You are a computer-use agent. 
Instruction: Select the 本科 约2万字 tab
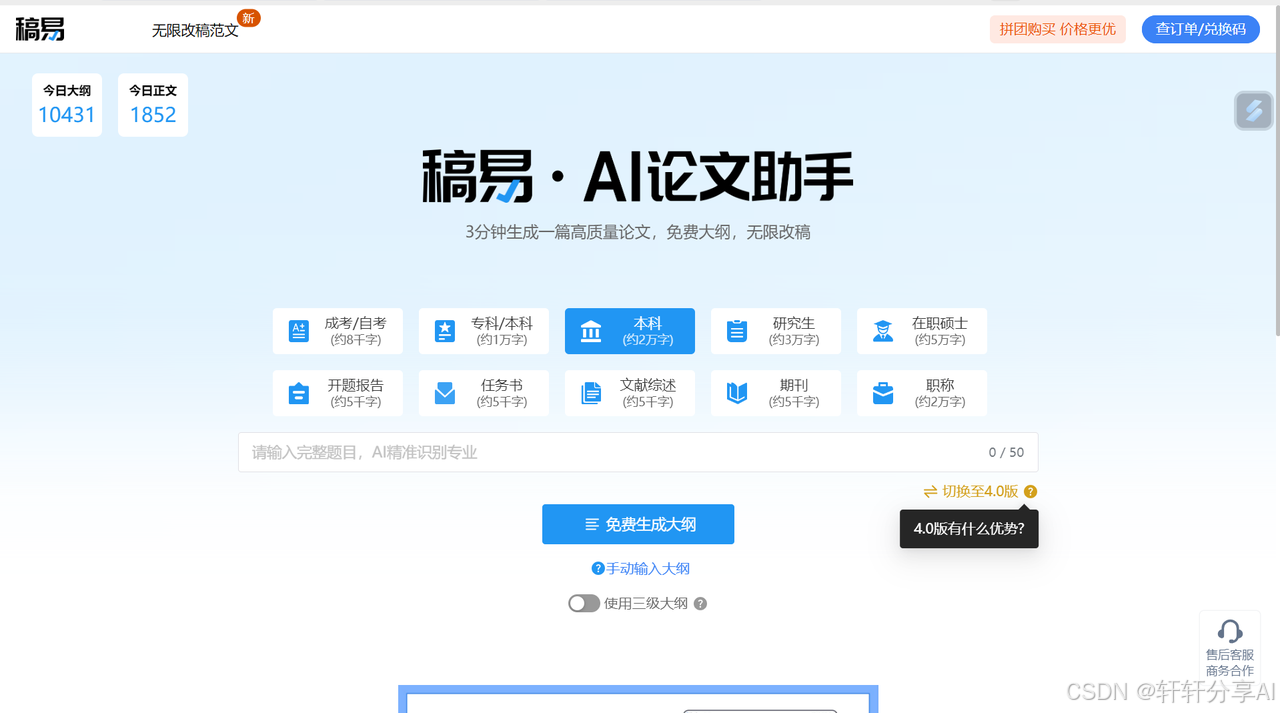click(630, 331)
